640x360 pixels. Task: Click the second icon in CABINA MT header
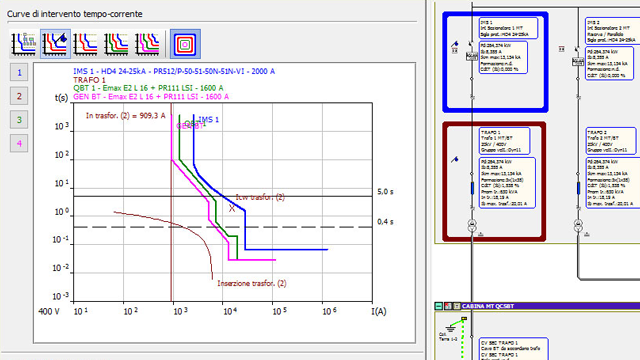click(448, 306)
